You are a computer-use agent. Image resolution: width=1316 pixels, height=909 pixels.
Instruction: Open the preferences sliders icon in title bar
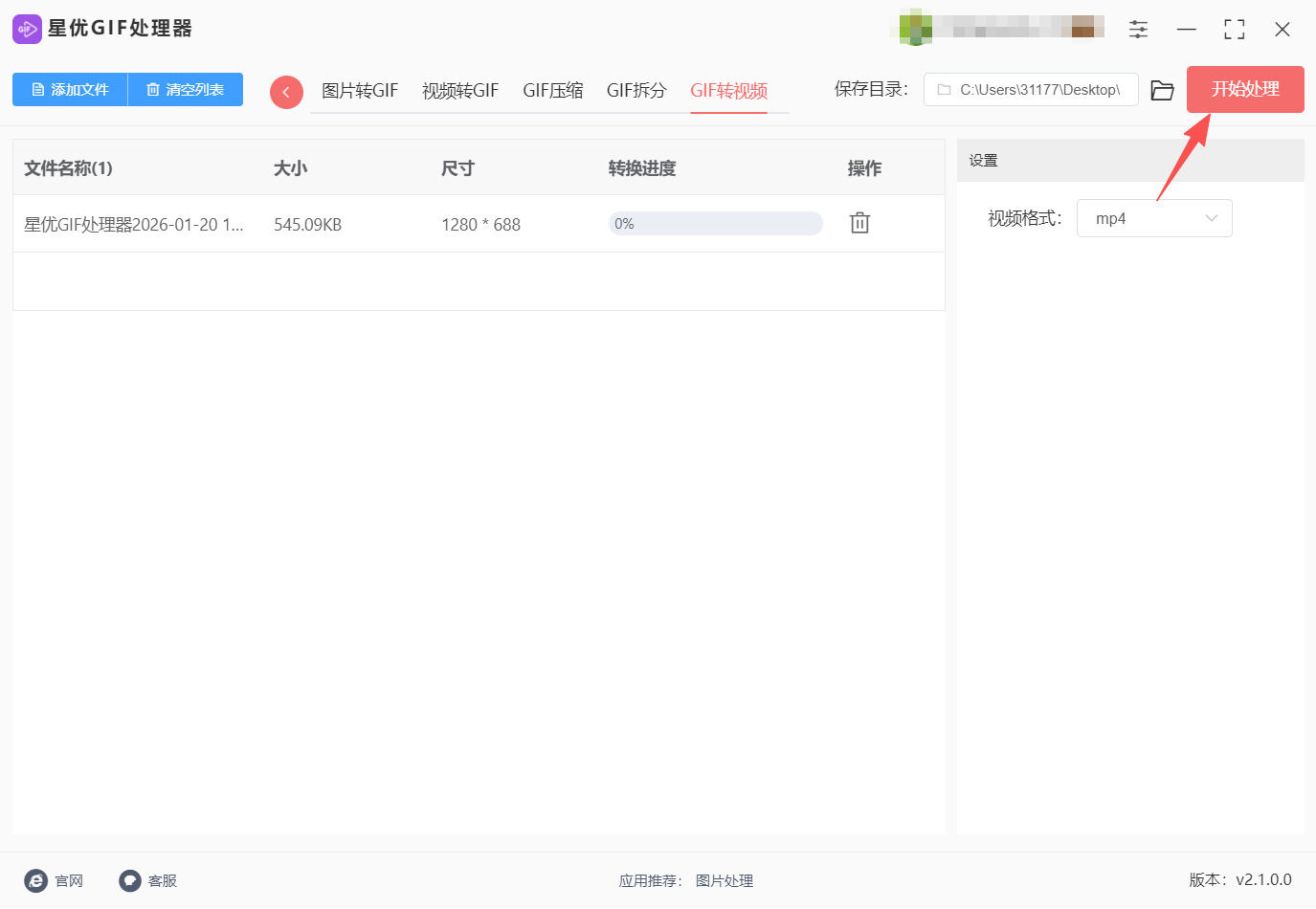point(1138,29)
